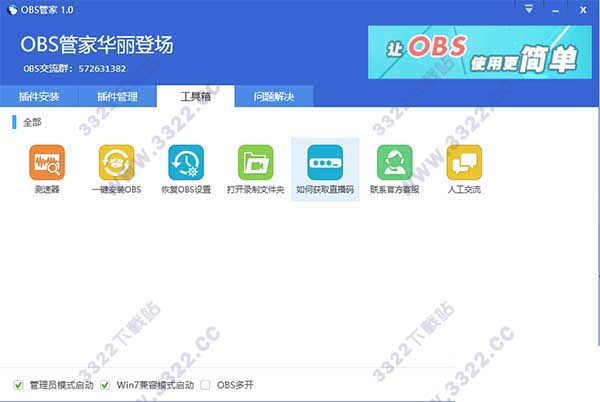Image resolution: width=600 pixels, height=402 pixels.
Task: Minimize the OBS管家 window
Action: (x=556, y=10)
